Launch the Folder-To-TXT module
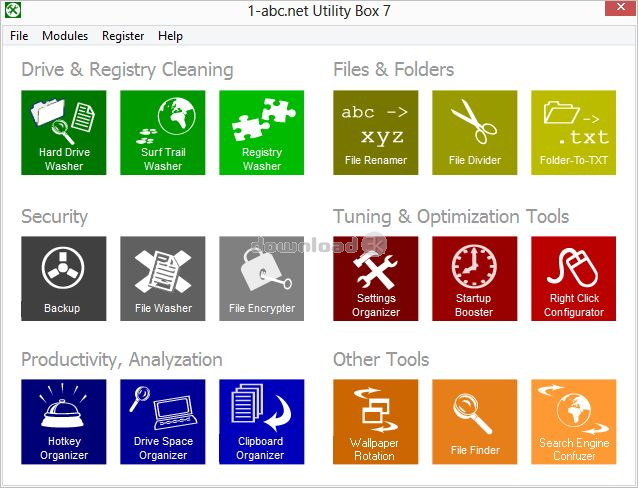This screenshot has height=488, width=638. coord(574,133)
